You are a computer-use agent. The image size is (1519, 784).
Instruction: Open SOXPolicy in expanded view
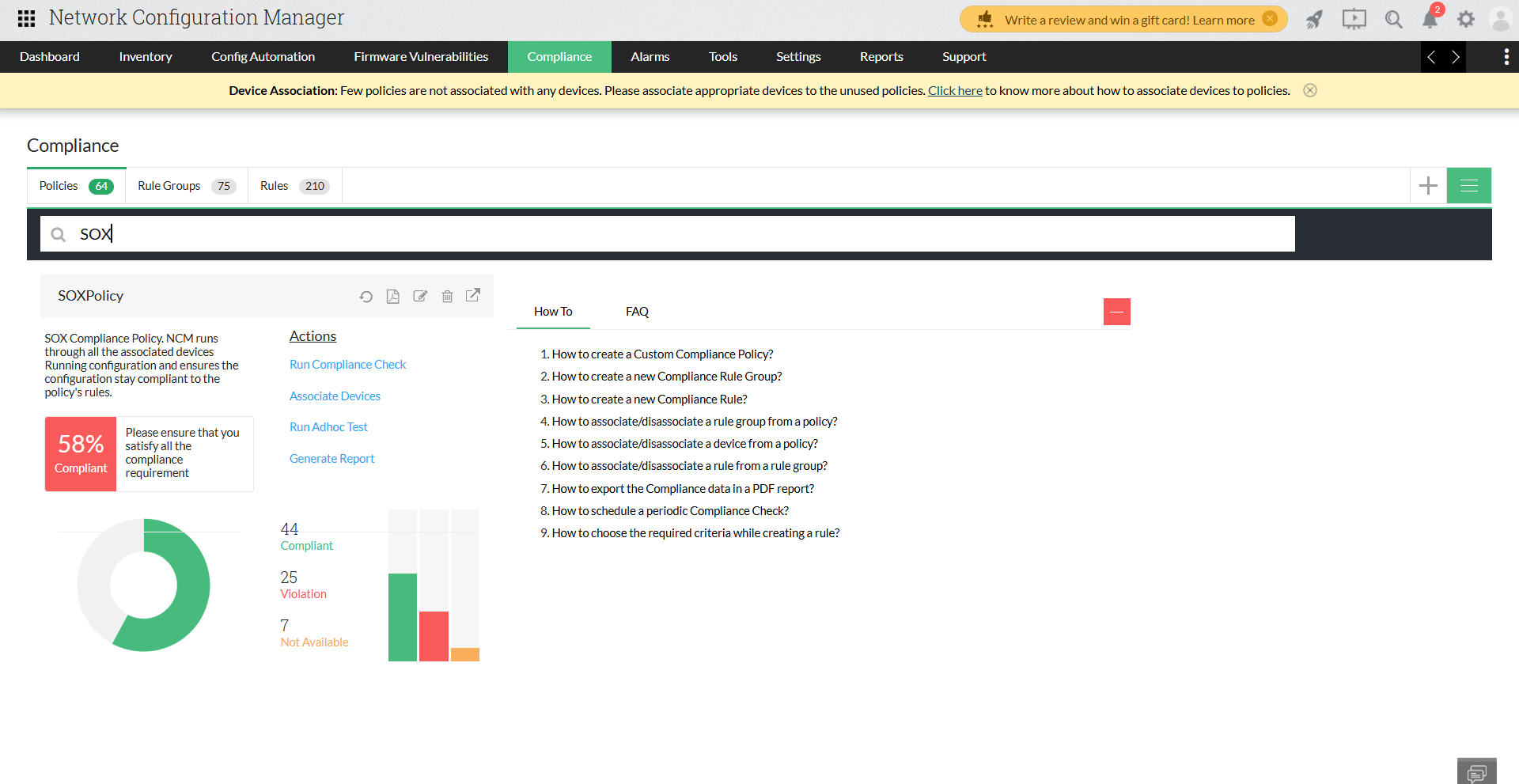[x=473, y=295]
